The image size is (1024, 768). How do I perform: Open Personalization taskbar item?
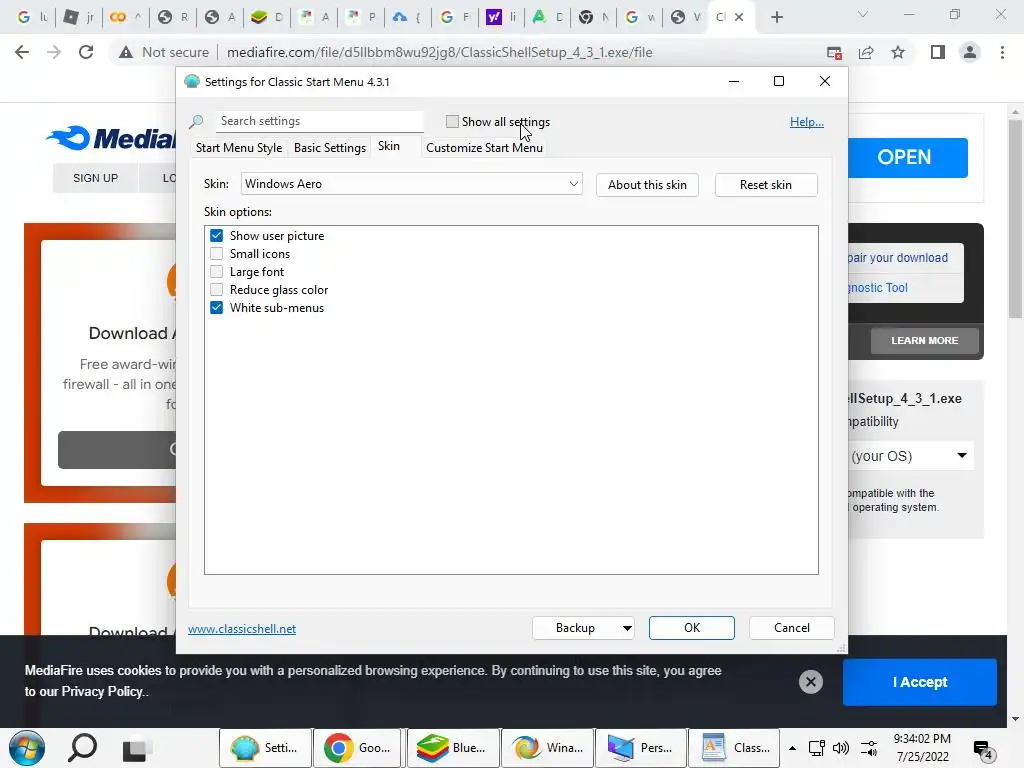coord(641,748)
